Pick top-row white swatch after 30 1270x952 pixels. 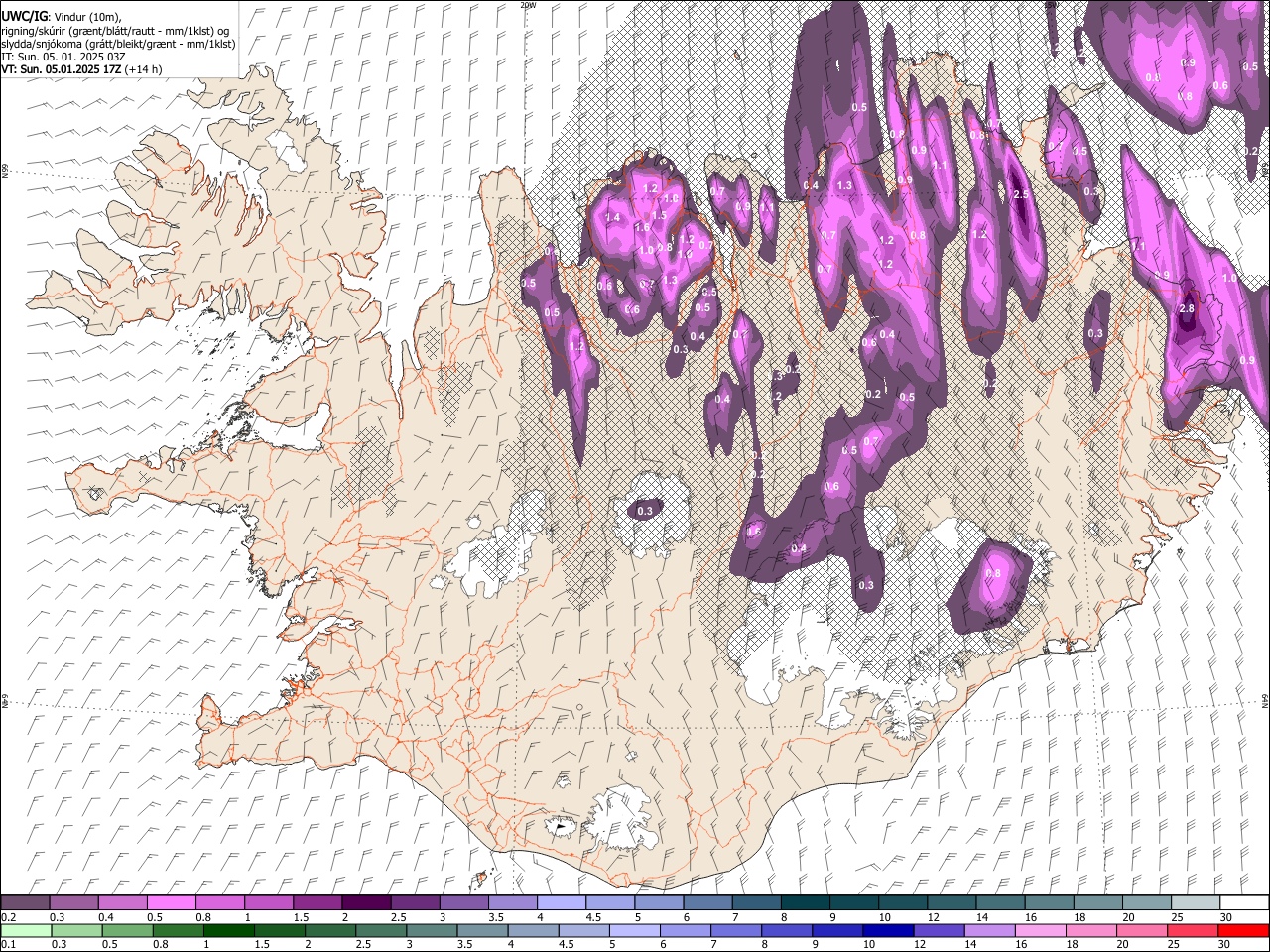(x=1245, y=903)
